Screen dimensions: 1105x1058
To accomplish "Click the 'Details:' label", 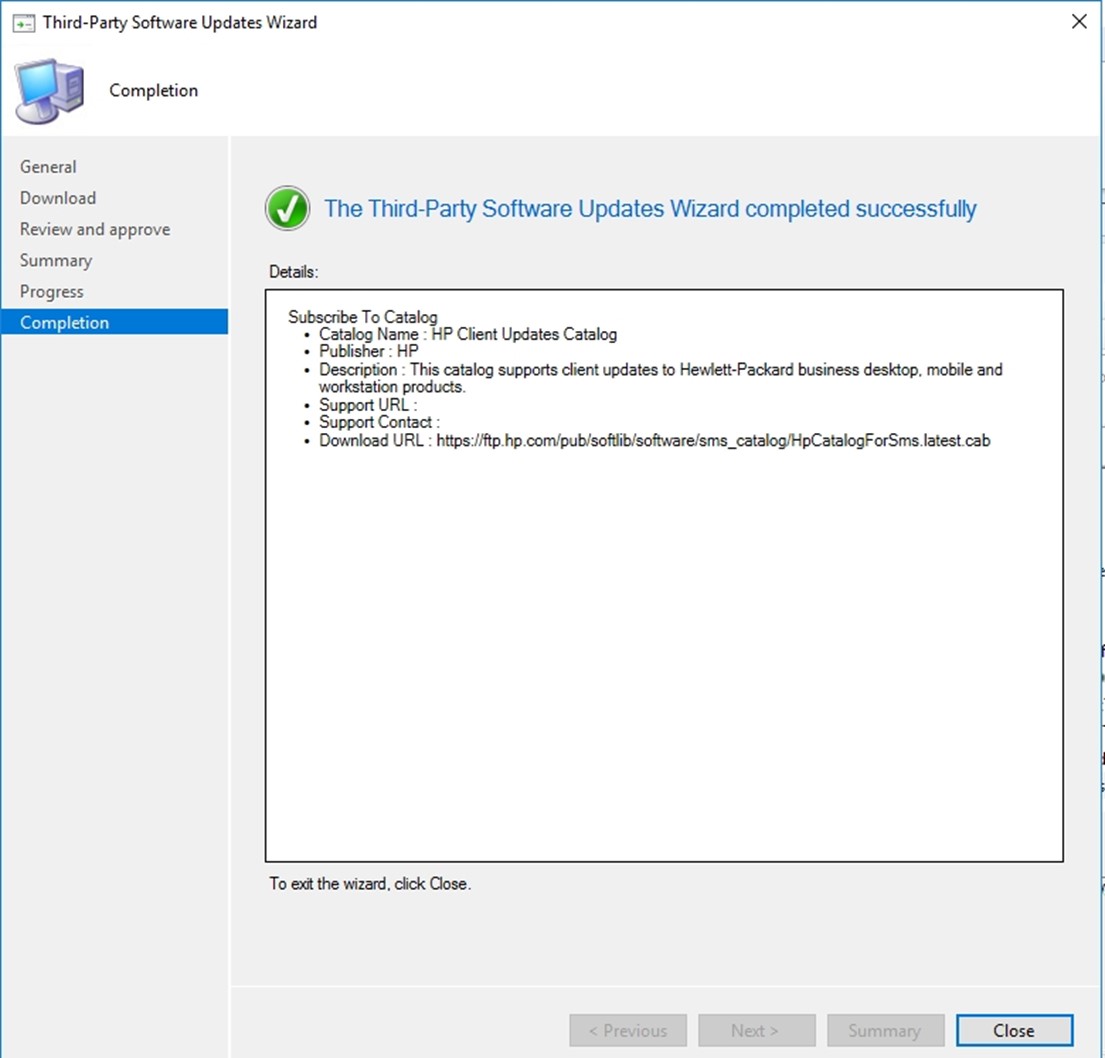I will pyautogui.click(x=294, y=272).
